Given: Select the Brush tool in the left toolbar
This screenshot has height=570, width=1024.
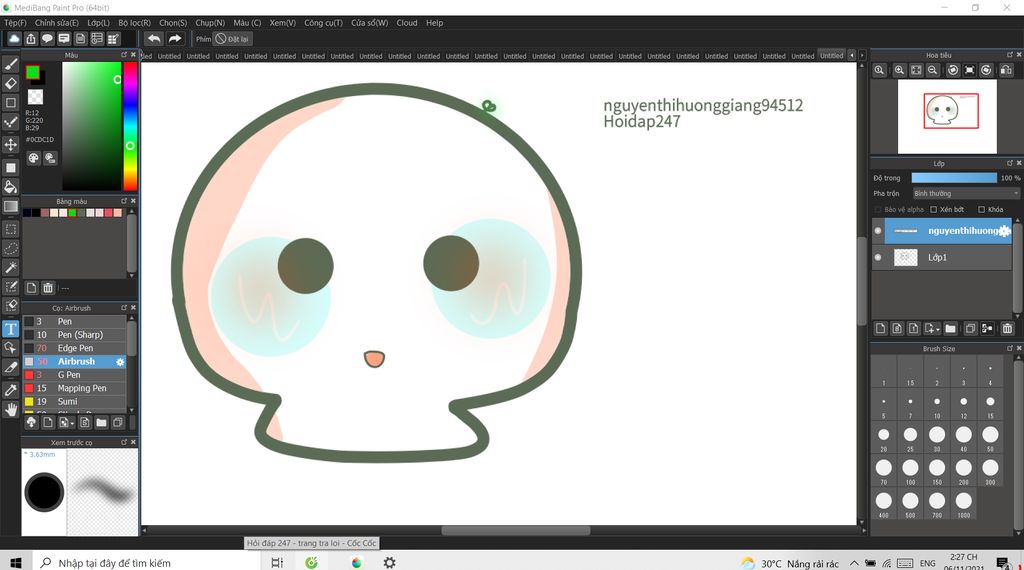Looking at the screenshot, I should [x=10, y=64].
